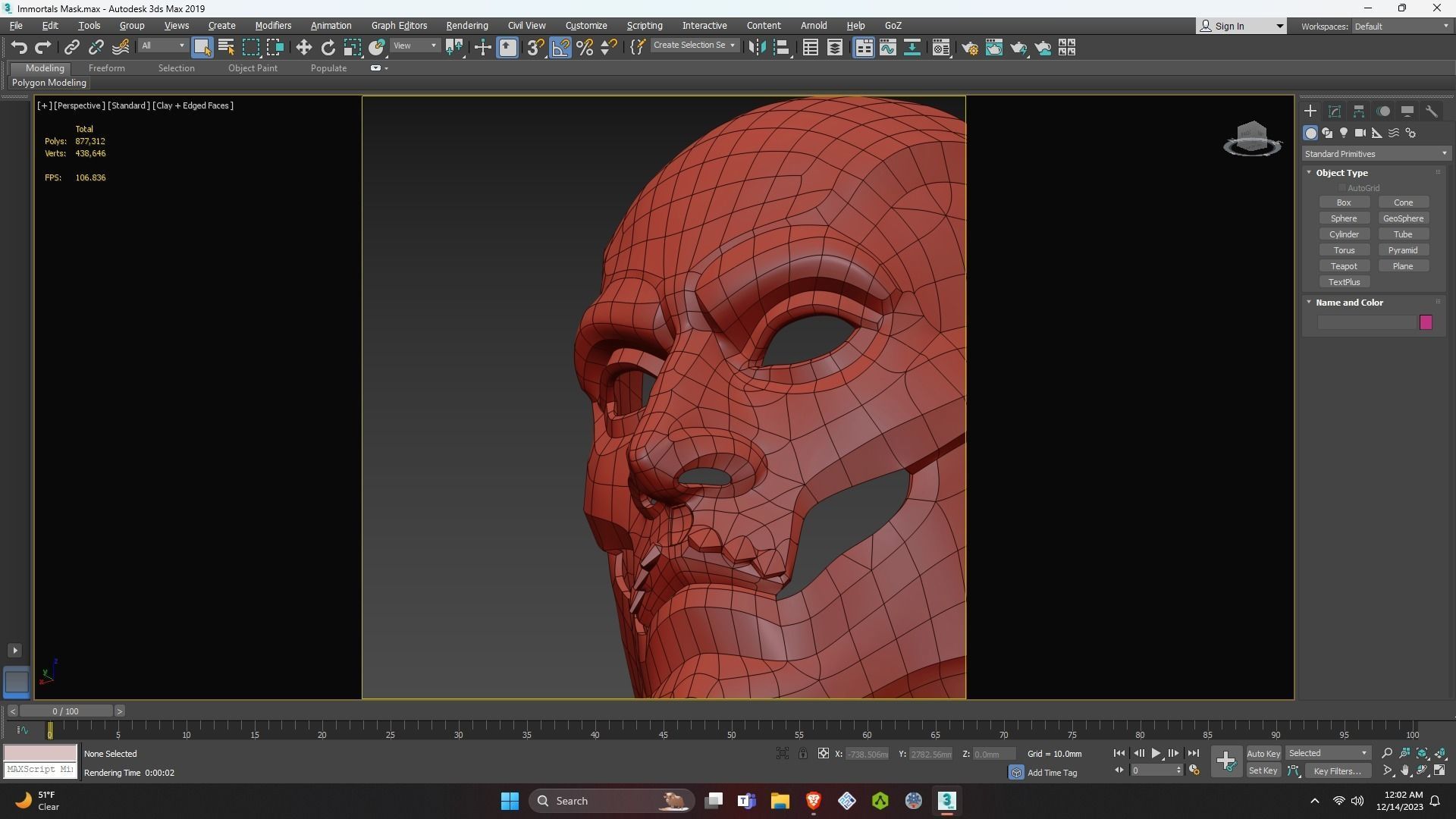Open the Material Editor
Viewport: 1456px width, 819px height.
click(941, 48)
